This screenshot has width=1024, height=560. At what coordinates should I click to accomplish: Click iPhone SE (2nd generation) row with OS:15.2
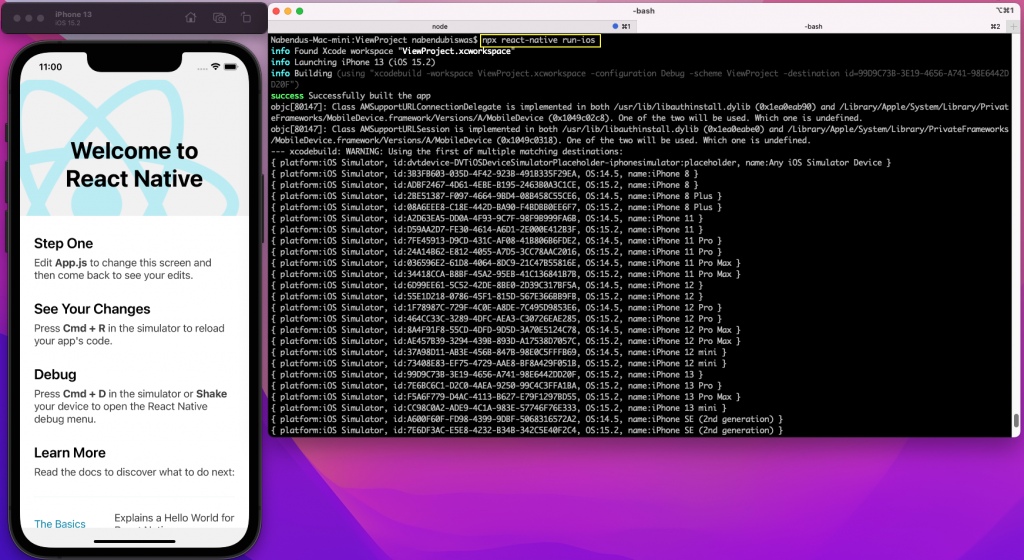pyautogui.click(x=526, y=430)
